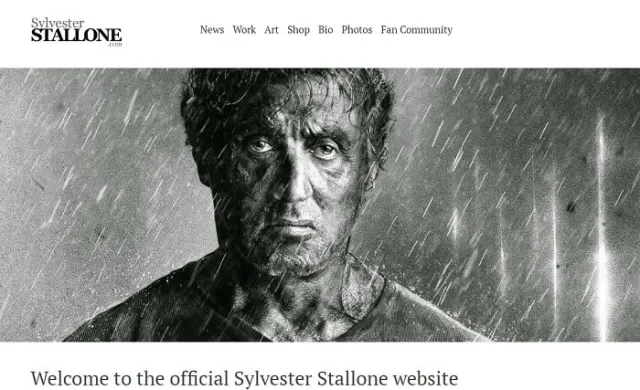Image resolution: width=640 pixels, height=390 pixels.
Task: Click the bright rain streak in banner
Action: (602, 228)
